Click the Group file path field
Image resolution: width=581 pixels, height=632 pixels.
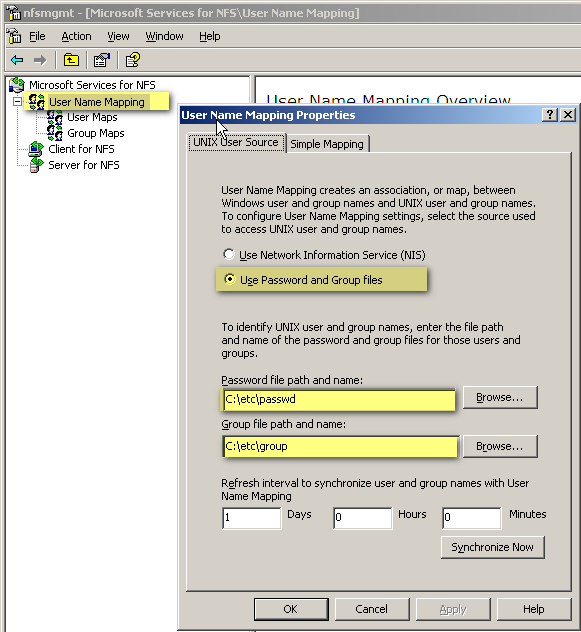[x=340, y=446]
